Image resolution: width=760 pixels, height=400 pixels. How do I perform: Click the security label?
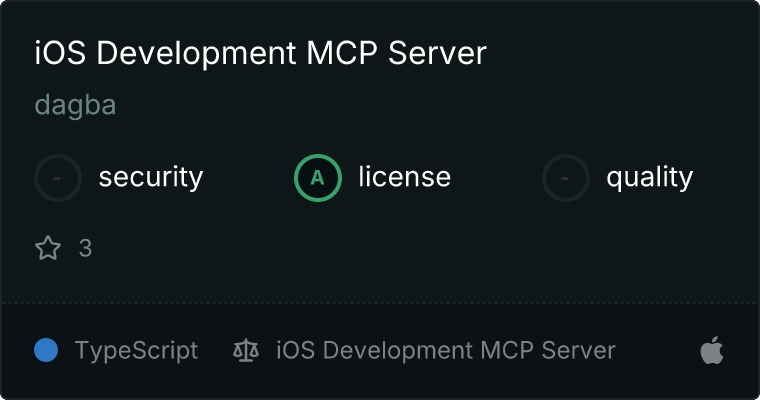pos(150,178)
